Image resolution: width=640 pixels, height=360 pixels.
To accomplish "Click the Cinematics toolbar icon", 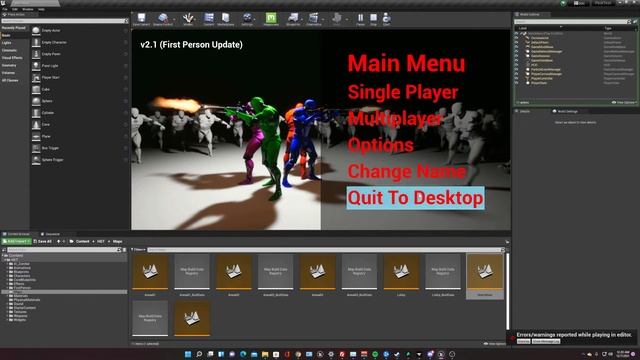I will tap(313, 18).
